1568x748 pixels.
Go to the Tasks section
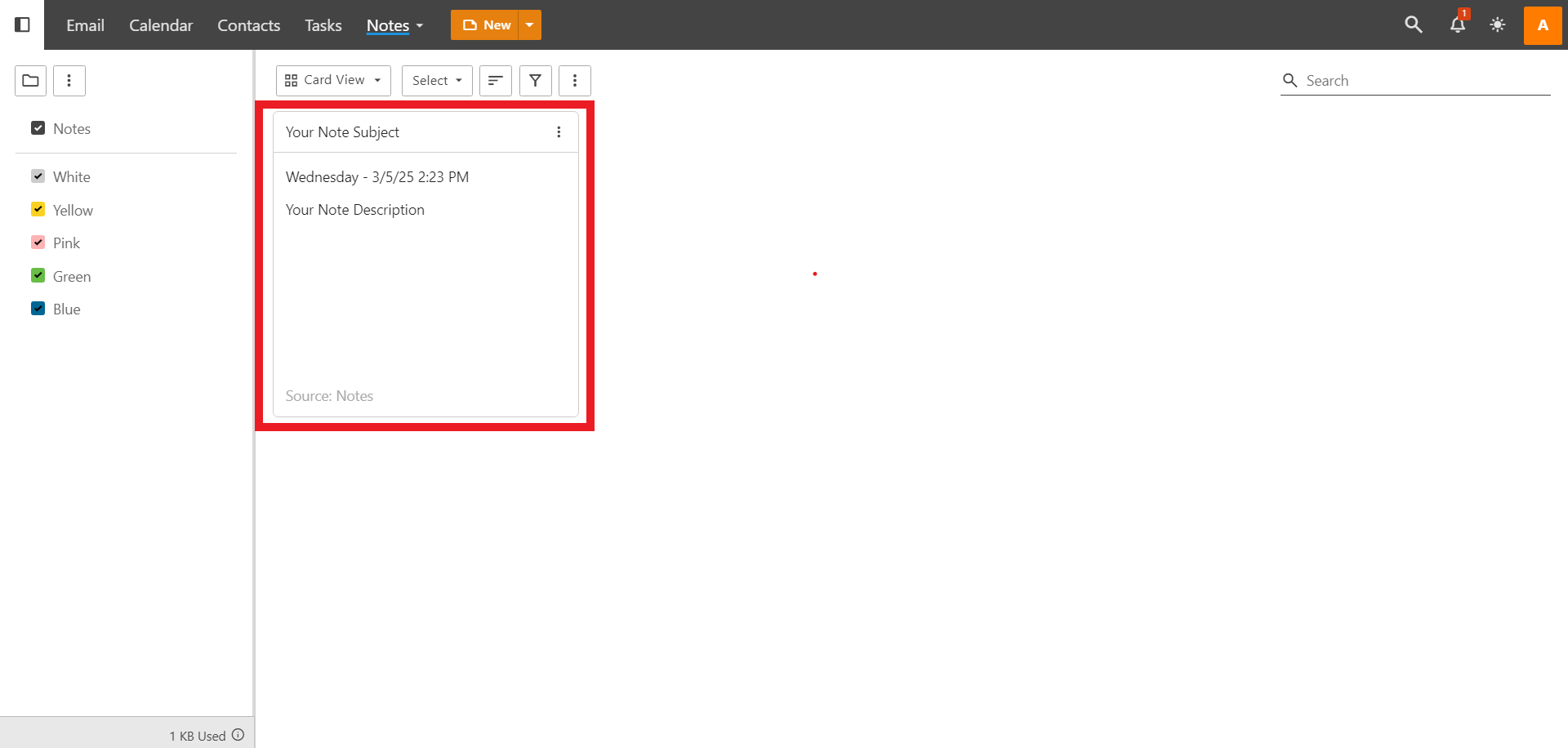click(x=323, y=25)
